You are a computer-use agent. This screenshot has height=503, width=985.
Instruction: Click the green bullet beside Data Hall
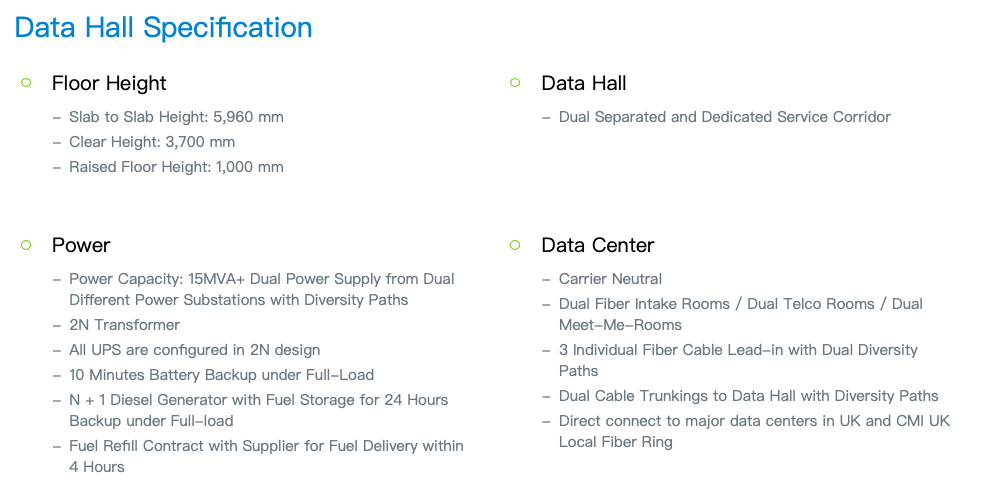[x=515, y=82]
